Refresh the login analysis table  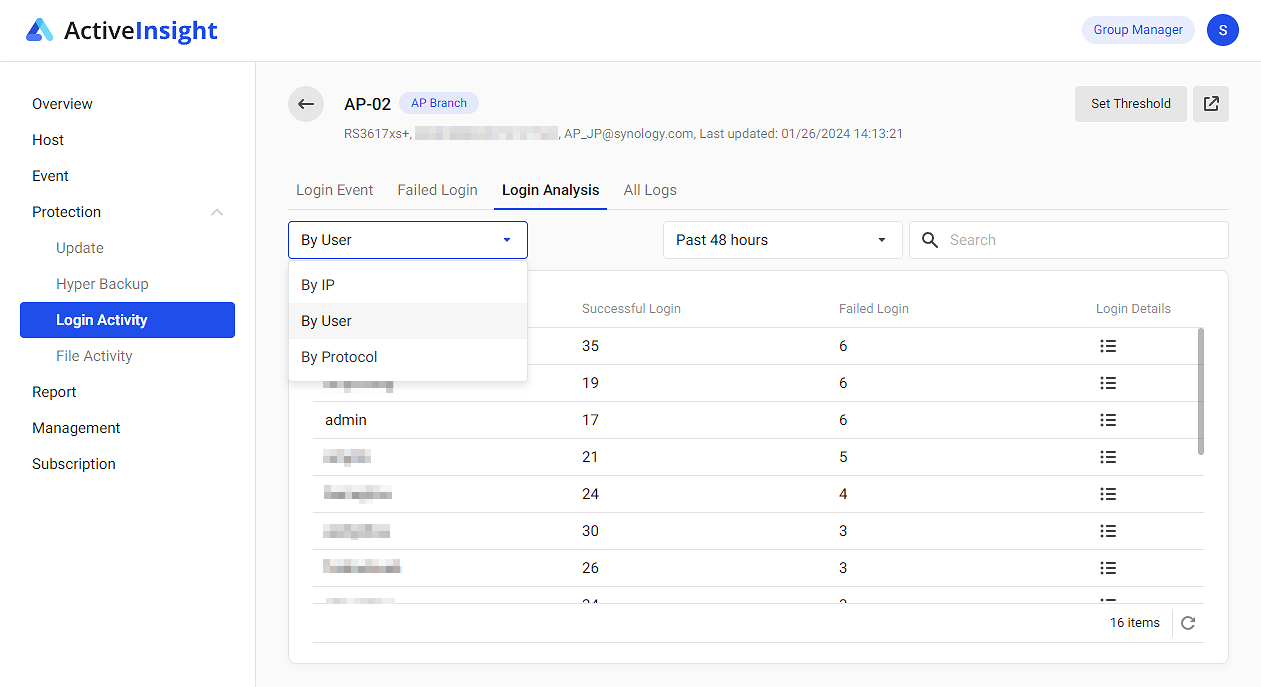tap(1188, 622)
